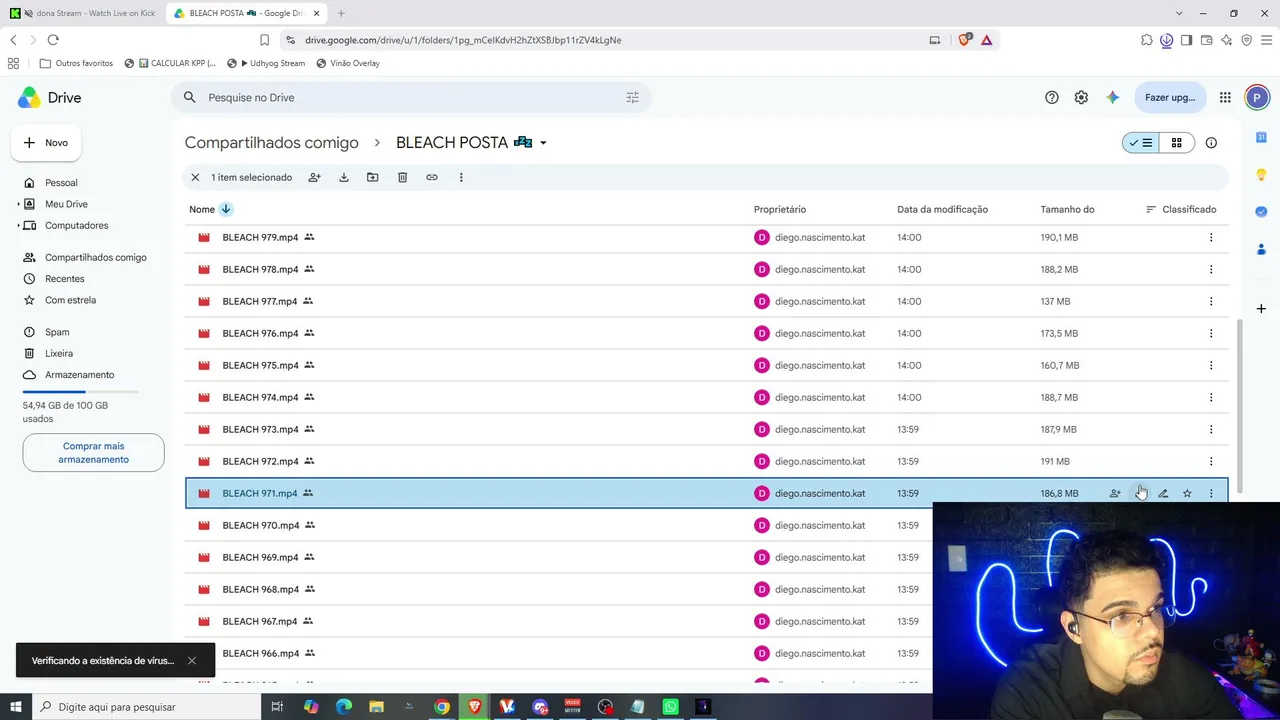Download the selected file from the toolbar
Screen dimensions: 1280x720
[x=343, y=177]
